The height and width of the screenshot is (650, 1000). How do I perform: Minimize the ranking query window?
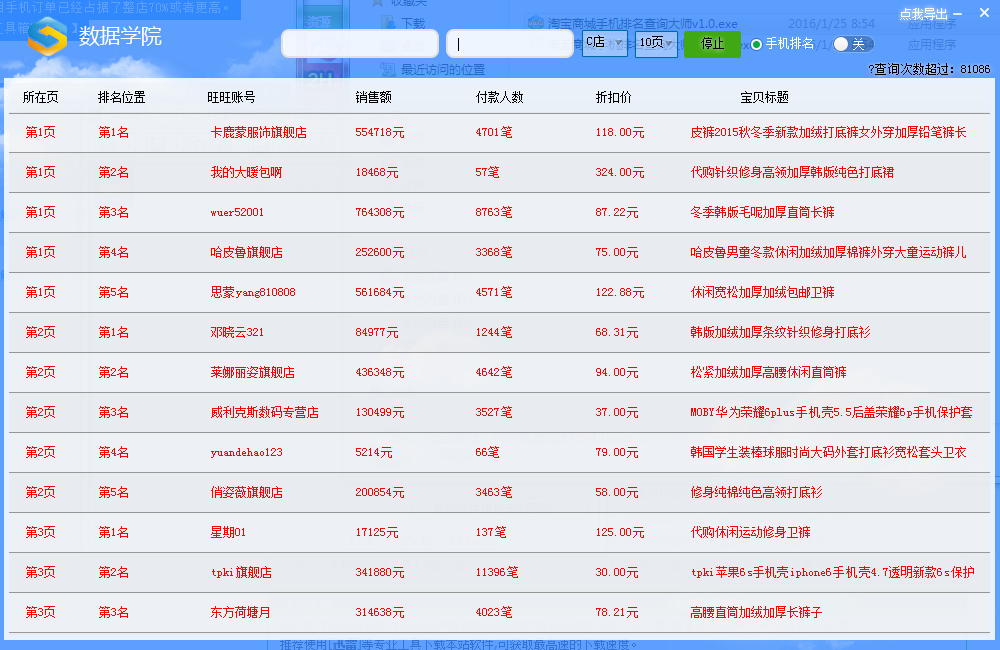click(x=957, y=14)
